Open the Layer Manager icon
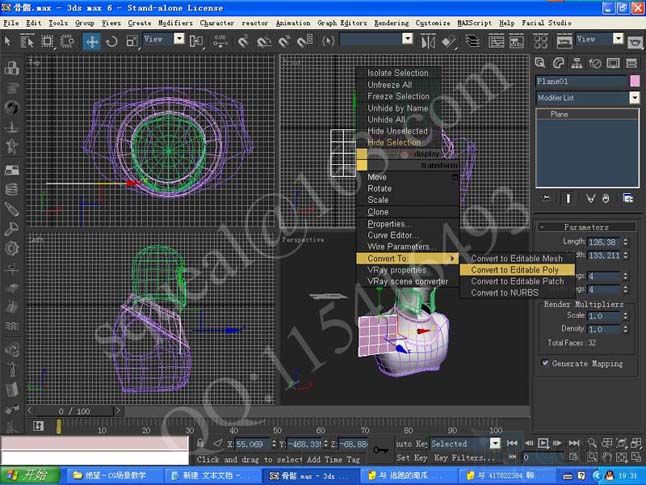The width and height of the screenshot is (646, 485). 473,41
